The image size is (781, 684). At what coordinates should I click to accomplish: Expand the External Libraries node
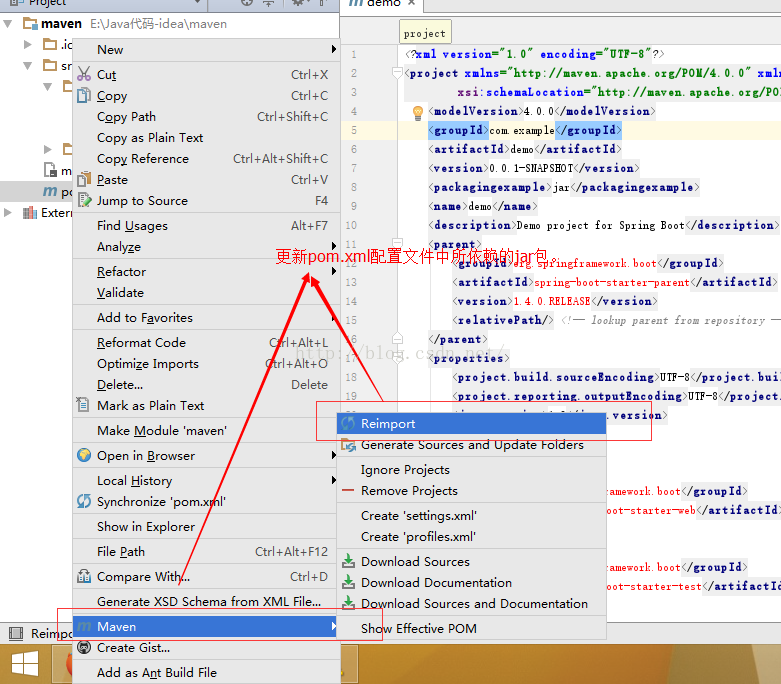tap(8, 213)
